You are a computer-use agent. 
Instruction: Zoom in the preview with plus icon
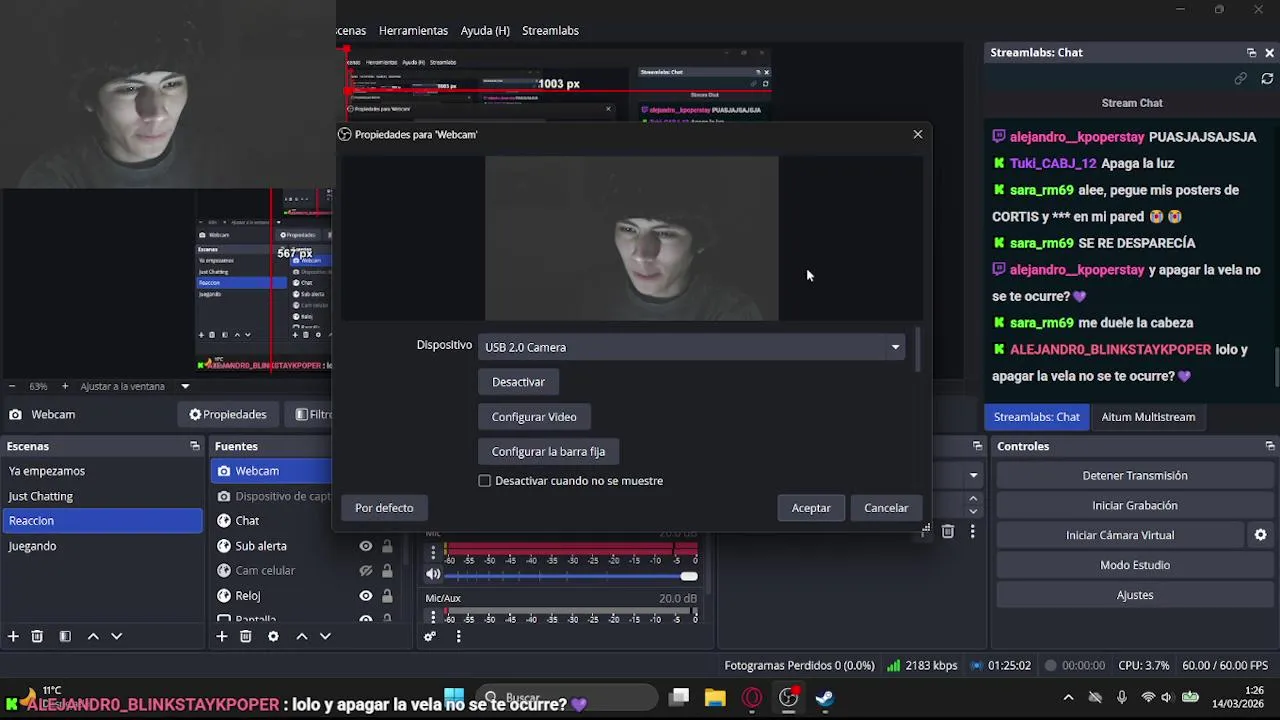65,386
